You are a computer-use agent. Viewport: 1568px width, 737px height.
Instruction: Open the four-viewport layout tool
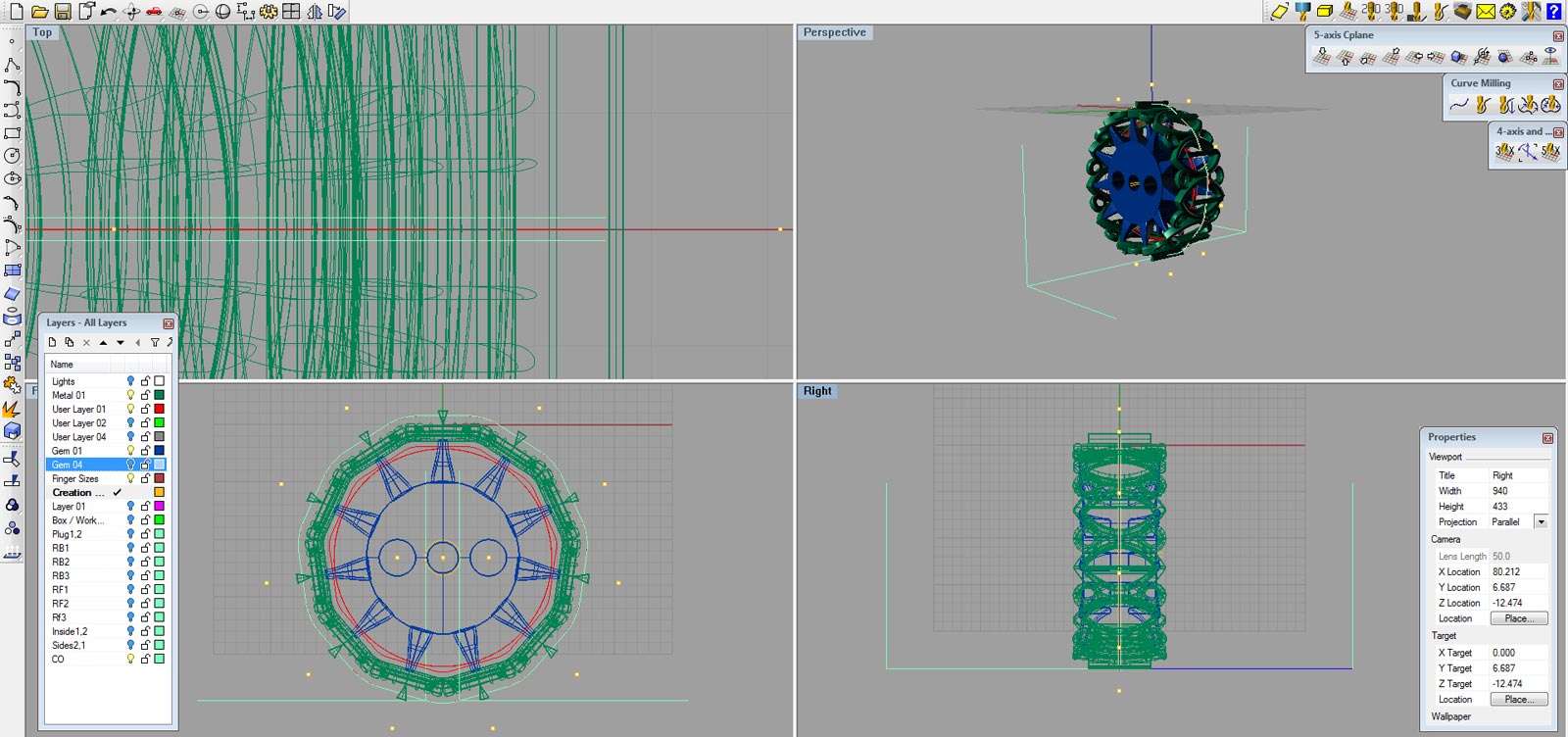[x=291, y=12]
